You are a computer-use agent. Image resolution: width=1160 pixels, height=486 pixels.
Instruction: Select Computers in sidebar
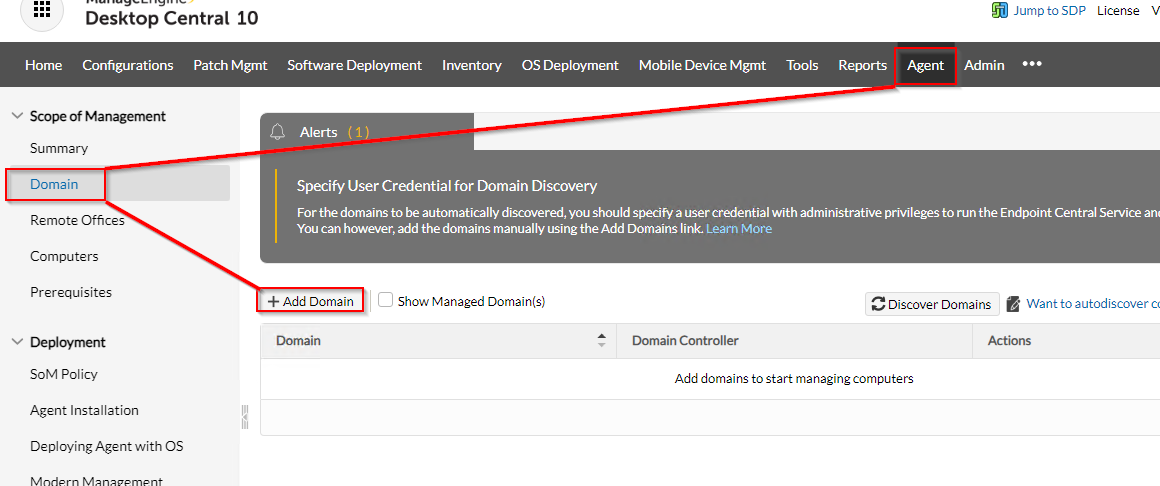click(64, 256)
